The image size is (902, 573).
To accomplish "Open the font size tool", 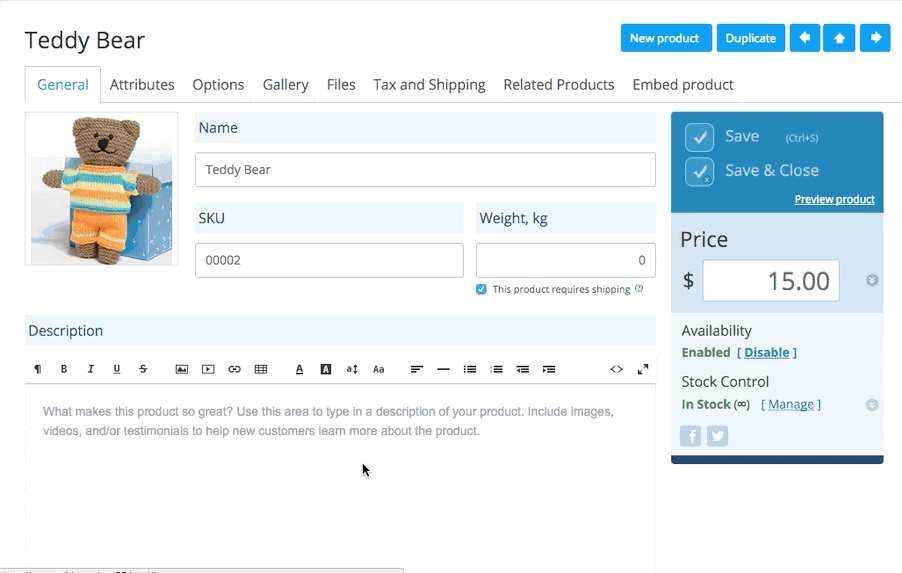I will coord(352,369).
